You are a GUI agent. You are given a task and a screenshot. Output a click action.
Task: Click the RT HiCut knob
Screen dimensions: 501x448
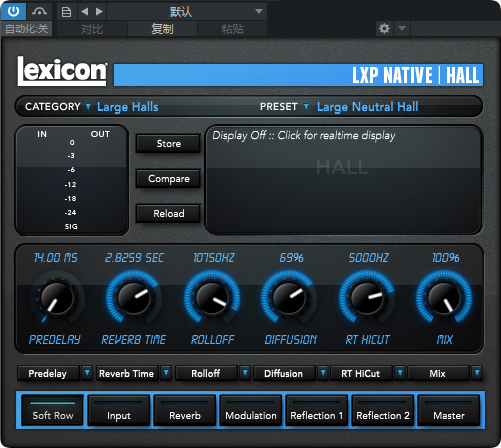point(367,297)
